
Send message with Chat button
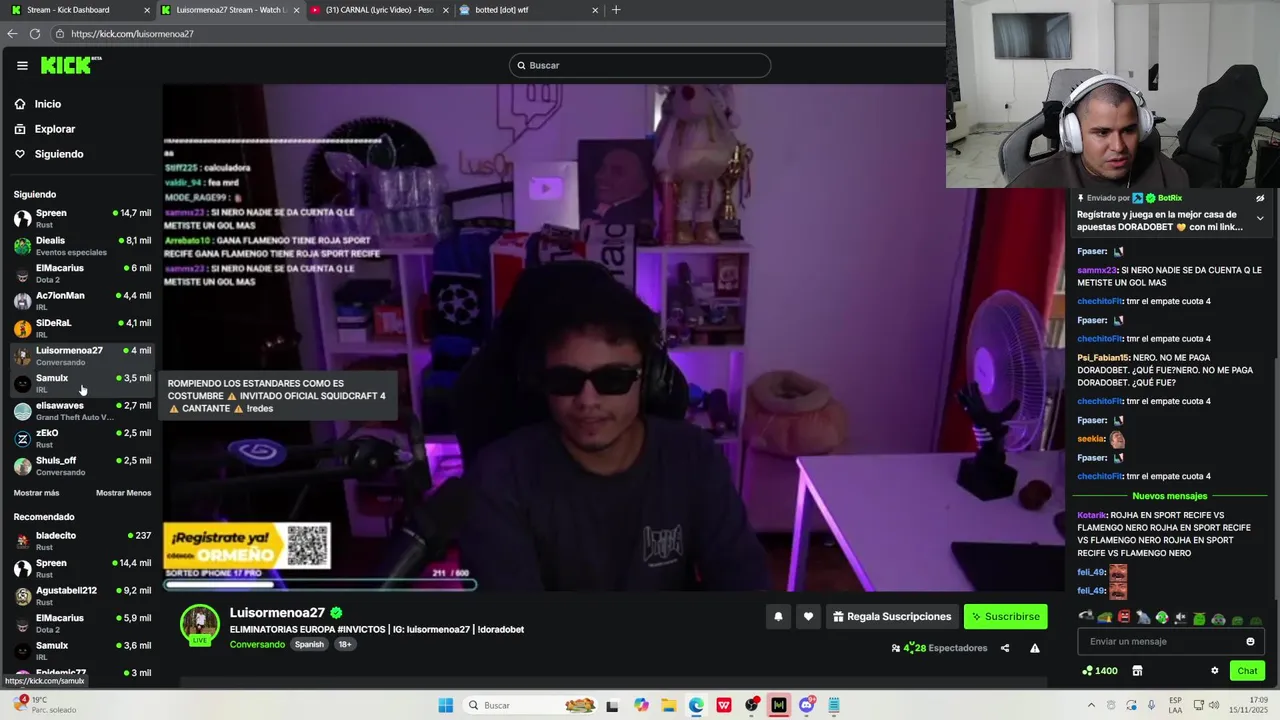pos(1248,671)
